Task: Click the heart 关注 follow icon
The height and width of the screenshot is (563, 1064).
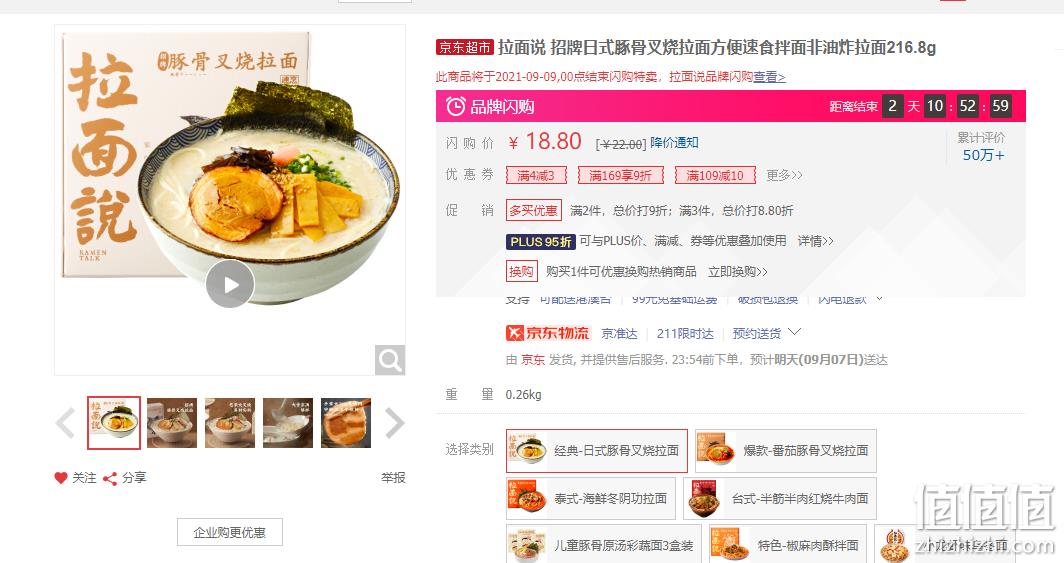Action: pyautogui.click(x=61, y=478)
